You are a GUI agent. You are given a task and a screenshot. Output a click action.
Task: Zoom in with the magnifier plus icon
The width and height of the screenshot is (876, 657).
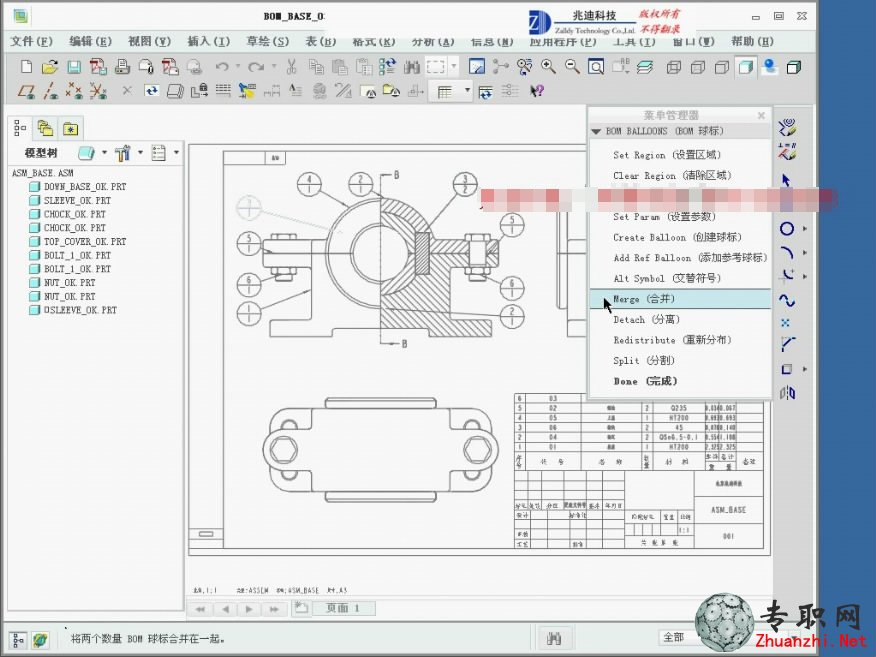[x=548, y=67]
